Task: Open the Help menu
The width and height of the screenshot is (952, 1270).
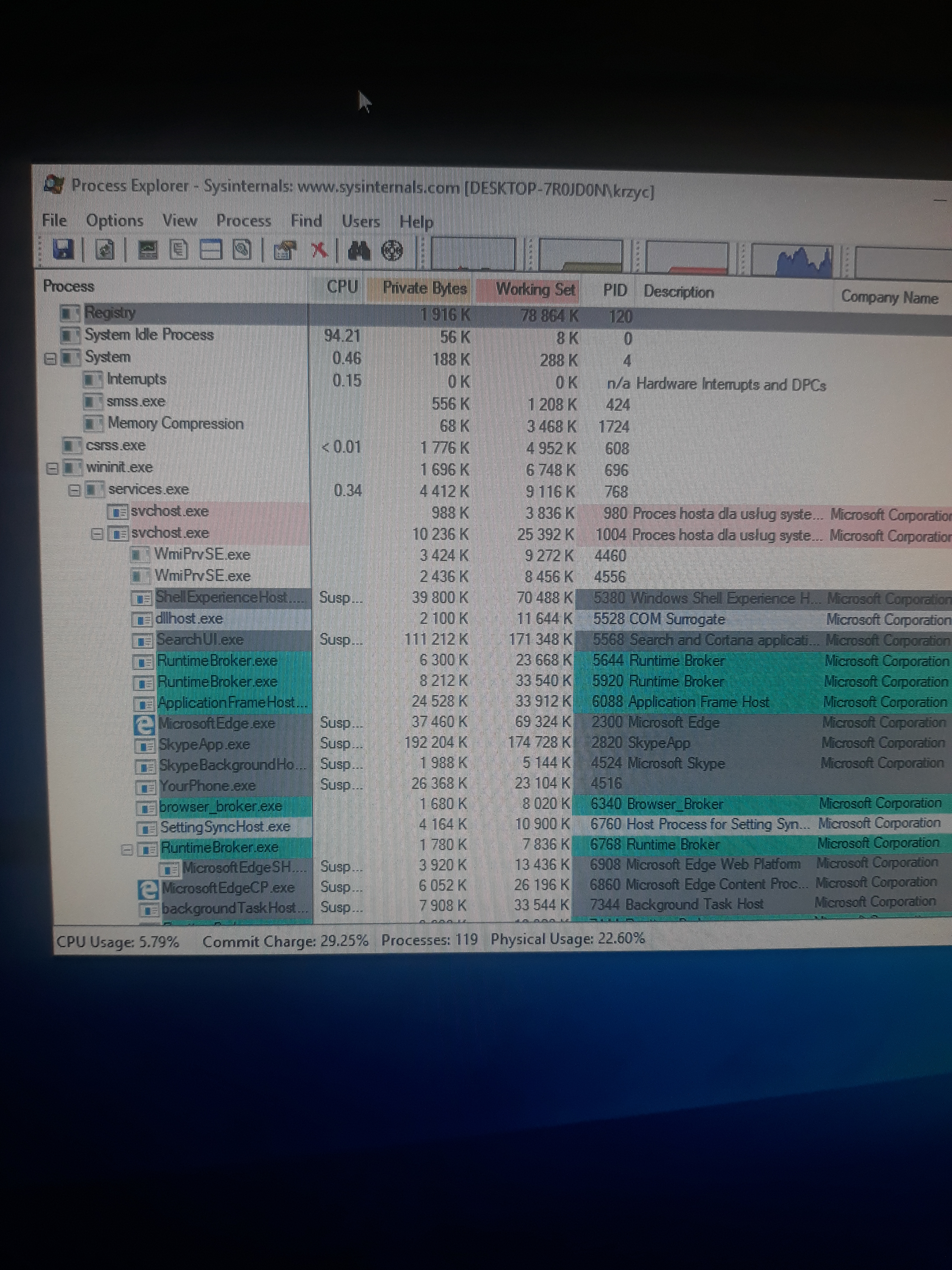Action: point(417,222)
